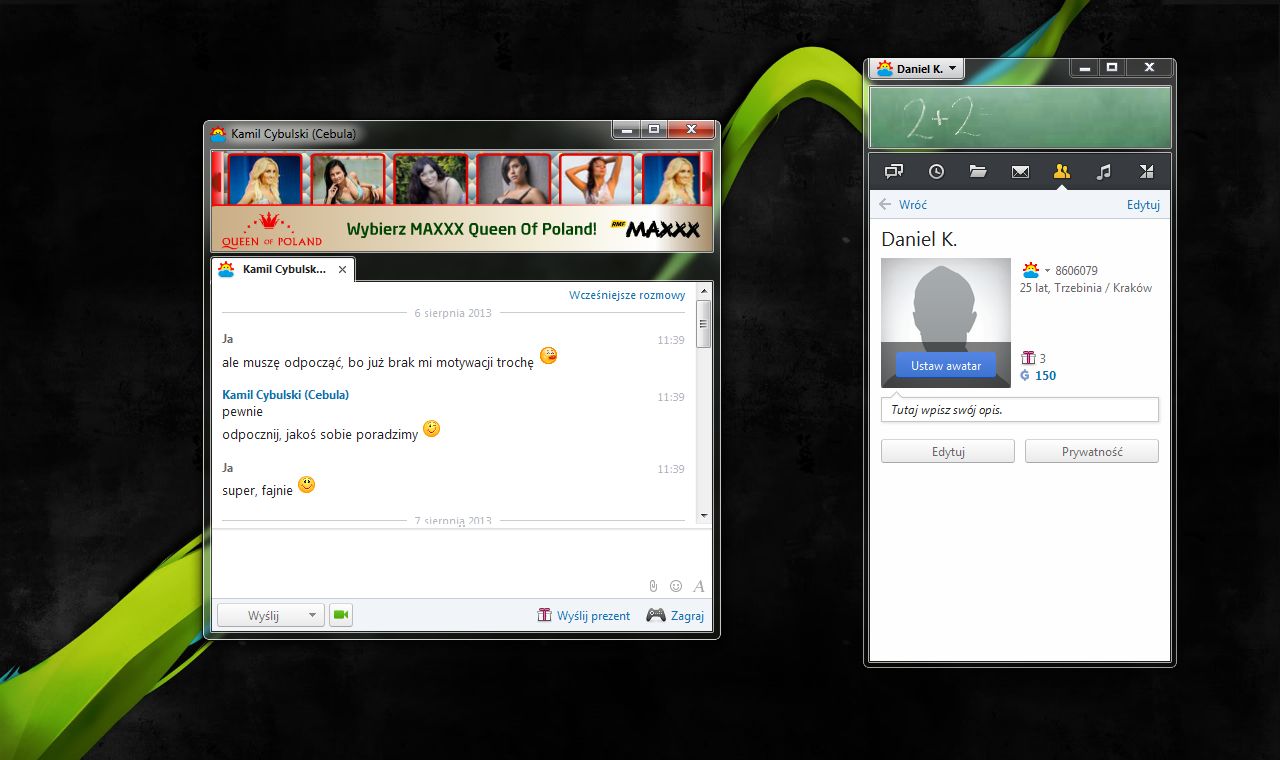Click the text 25 lat, Trzebinia / Kraków
1280x760 pixels.
pos(1086,288)
